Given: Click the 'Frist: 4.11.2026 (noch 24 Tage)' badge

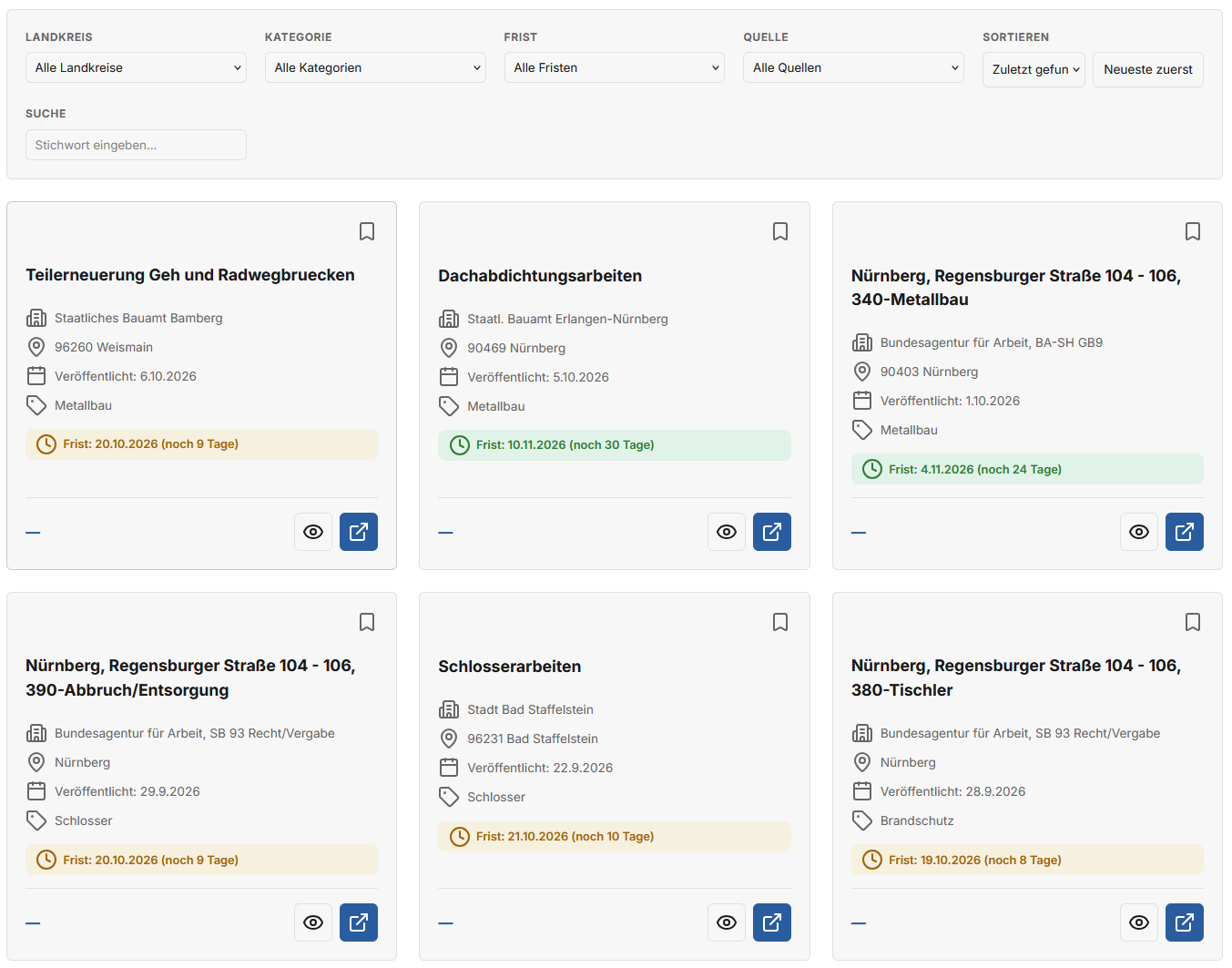Looking at the screenshot, I should [x=1027, y=469].
